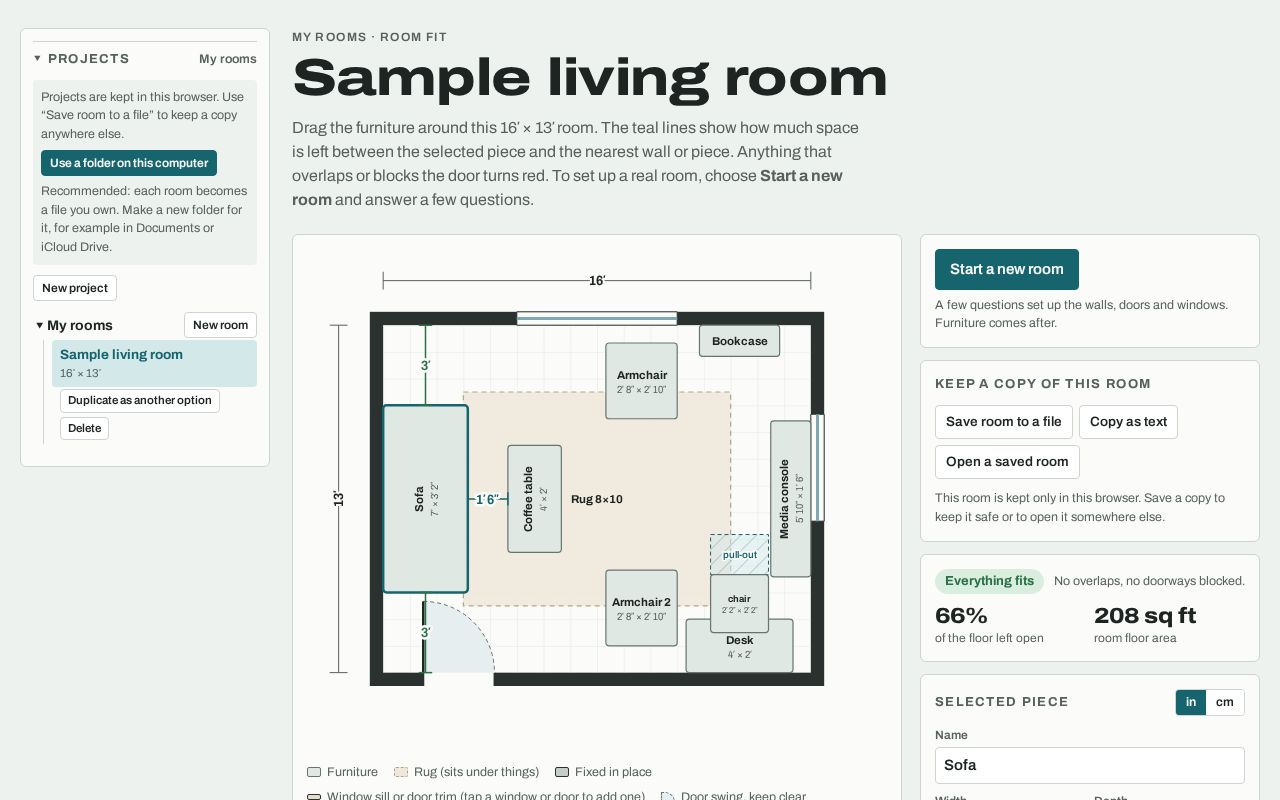Click the Rug 8×10 label
Image resolution: width=1280 pixels, height=800 pixels.
596,499
